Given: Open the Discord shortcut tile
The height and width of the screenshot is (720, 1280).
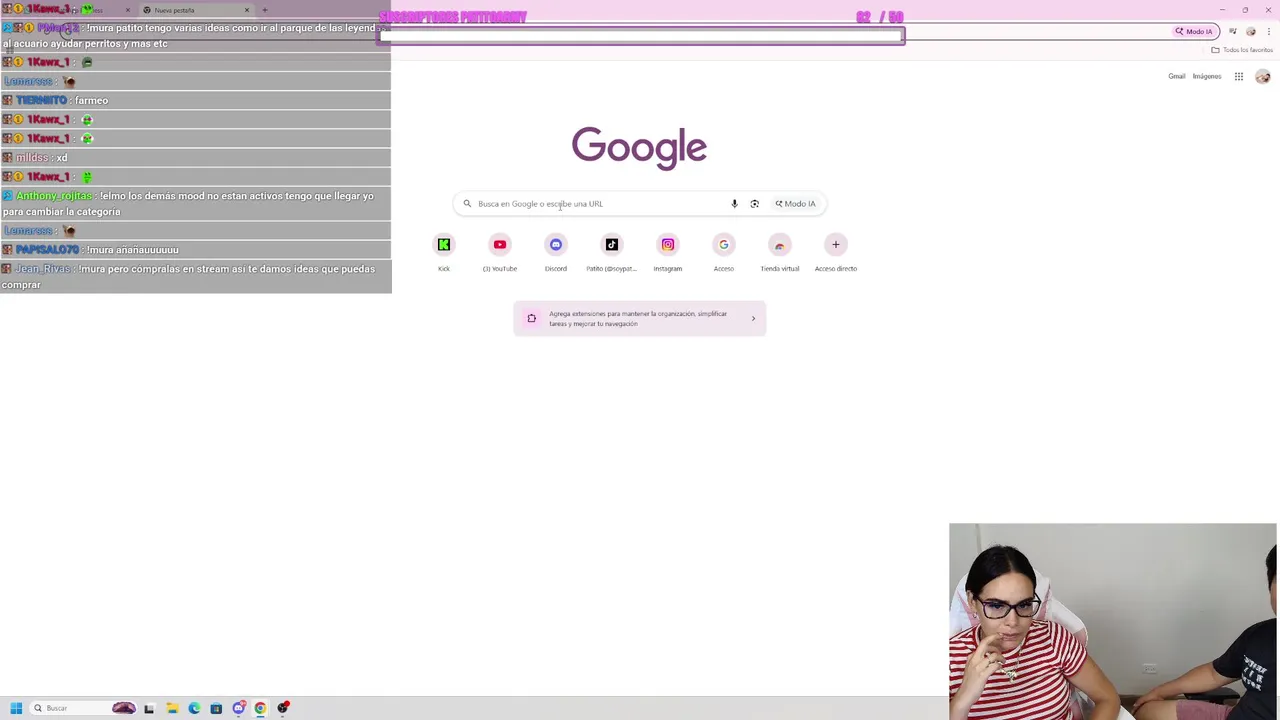Looking at the screenshot, I should [x=556, y=245].
